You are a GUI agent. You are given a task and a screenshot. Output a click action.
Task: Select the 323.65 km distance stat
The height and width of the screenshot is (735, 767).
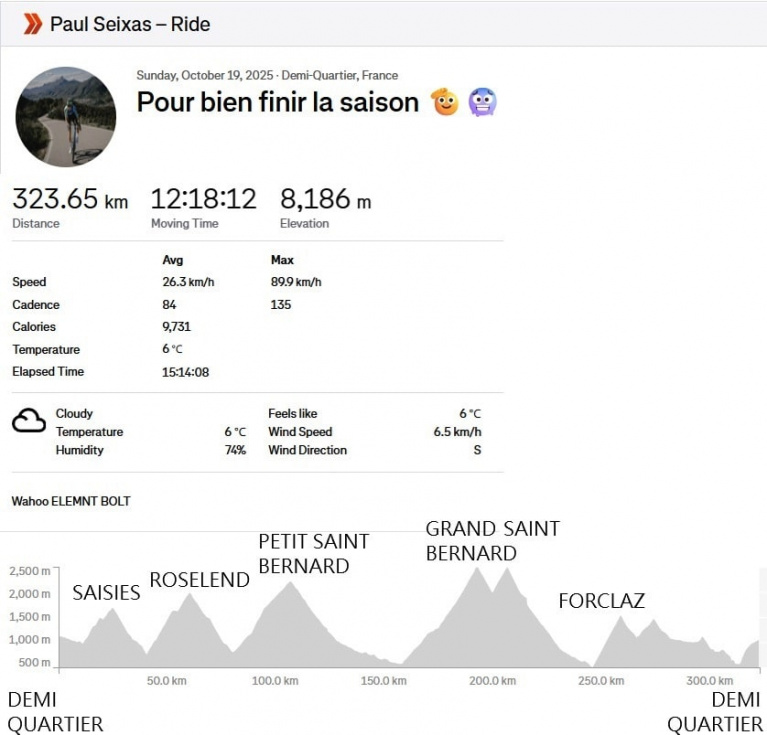(x=70, y=199)
